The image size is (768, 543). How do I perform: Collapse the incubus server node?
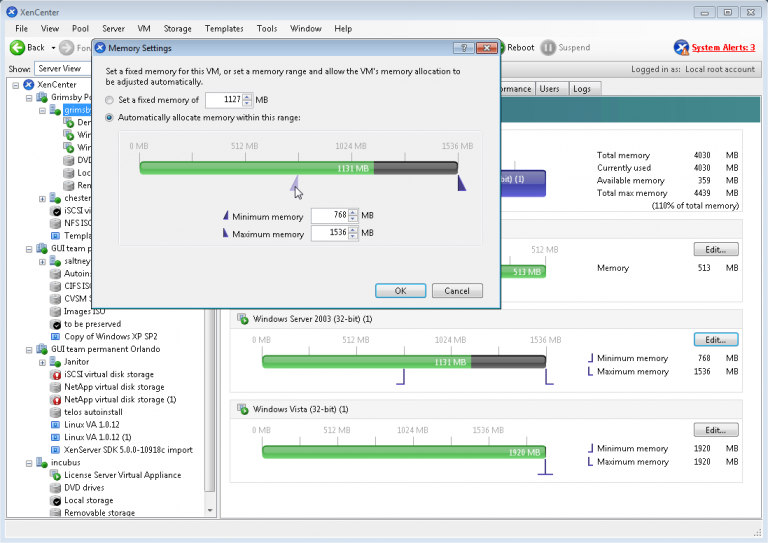(29, 463)
